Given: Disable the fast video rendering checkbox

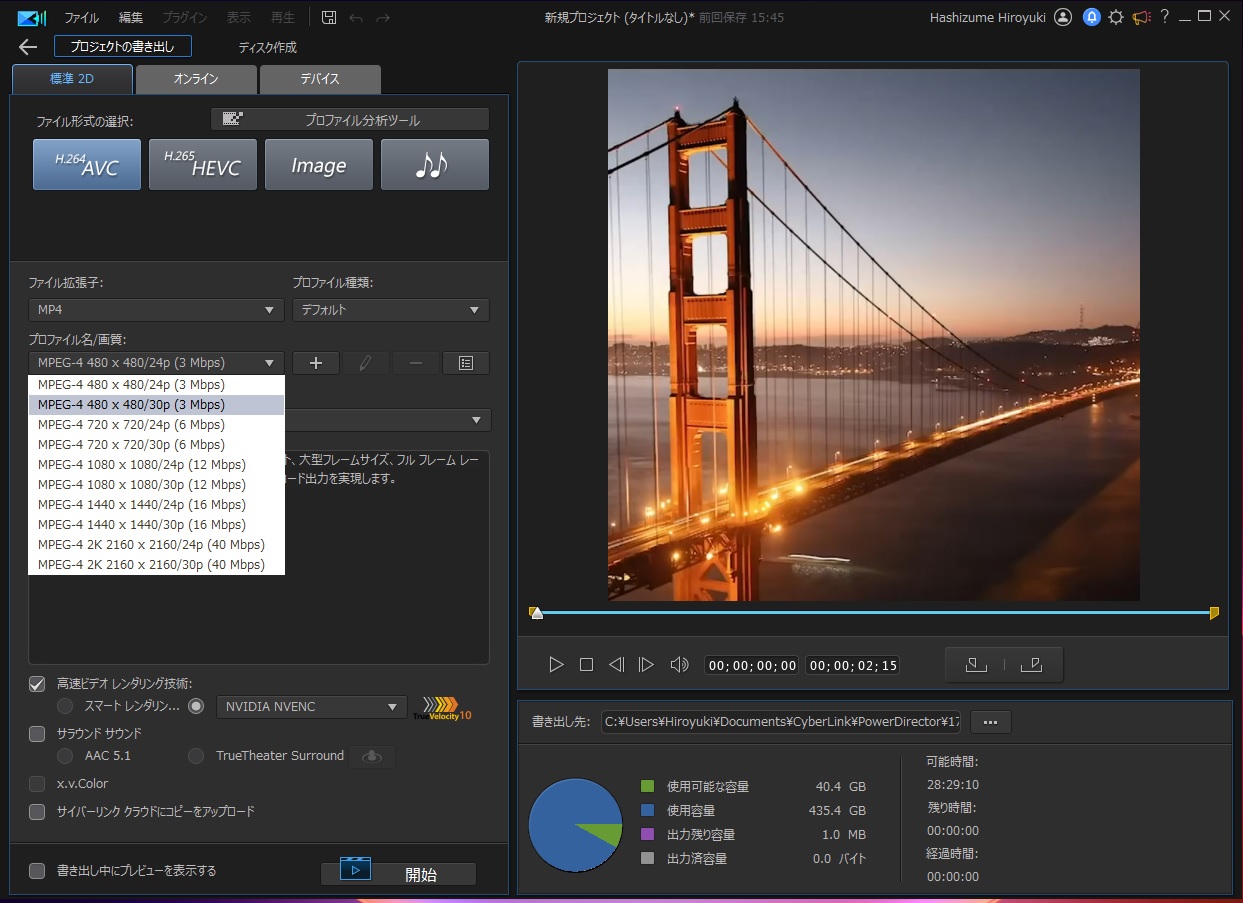Looking at the screenshot, I should 37,684.
